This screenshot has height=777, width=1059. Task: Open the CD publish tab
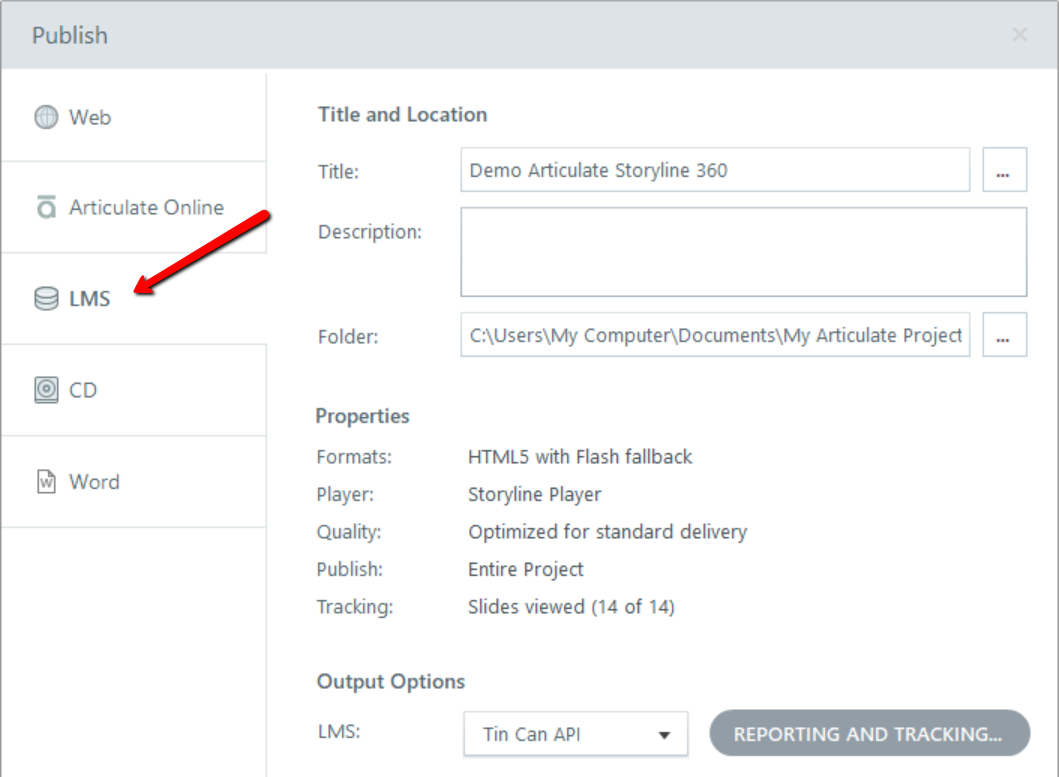click(134, 390)
